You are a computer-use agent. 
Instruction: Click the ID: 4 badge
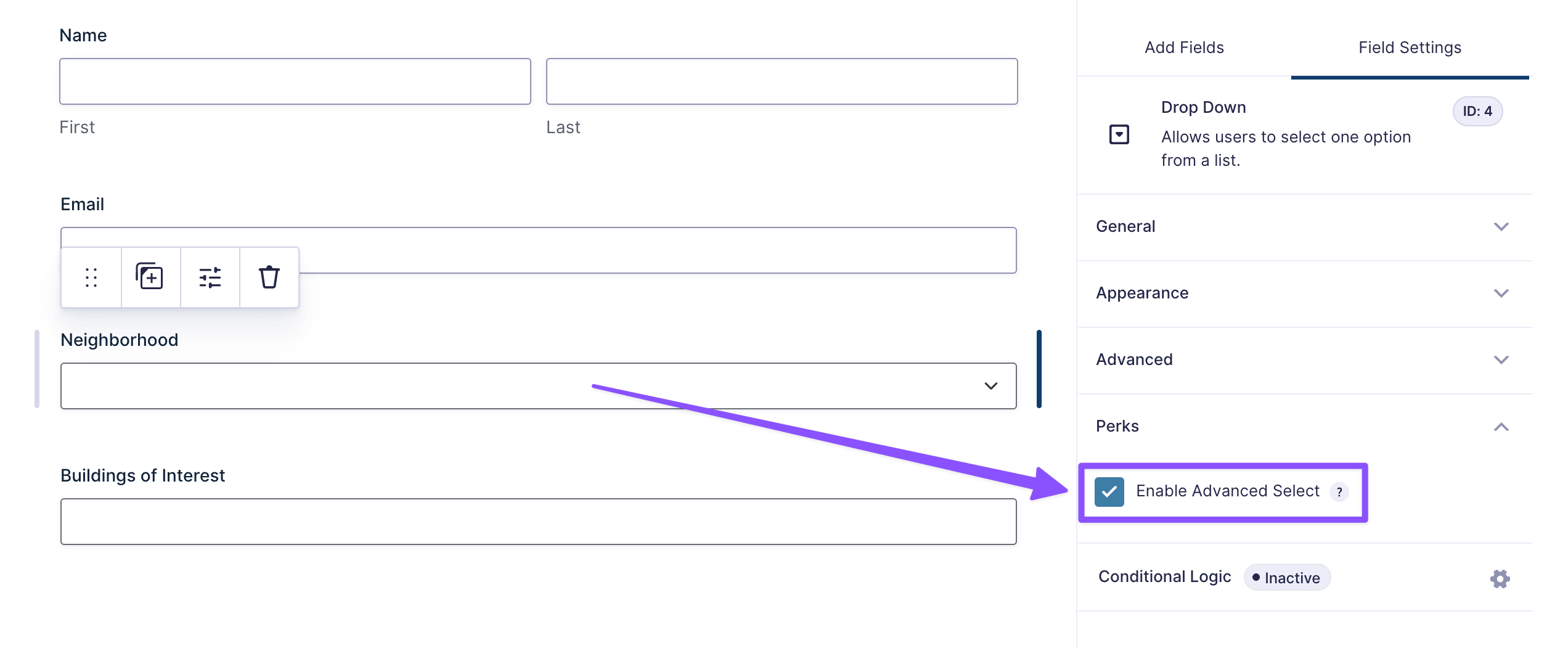(x=1477, y=112)
